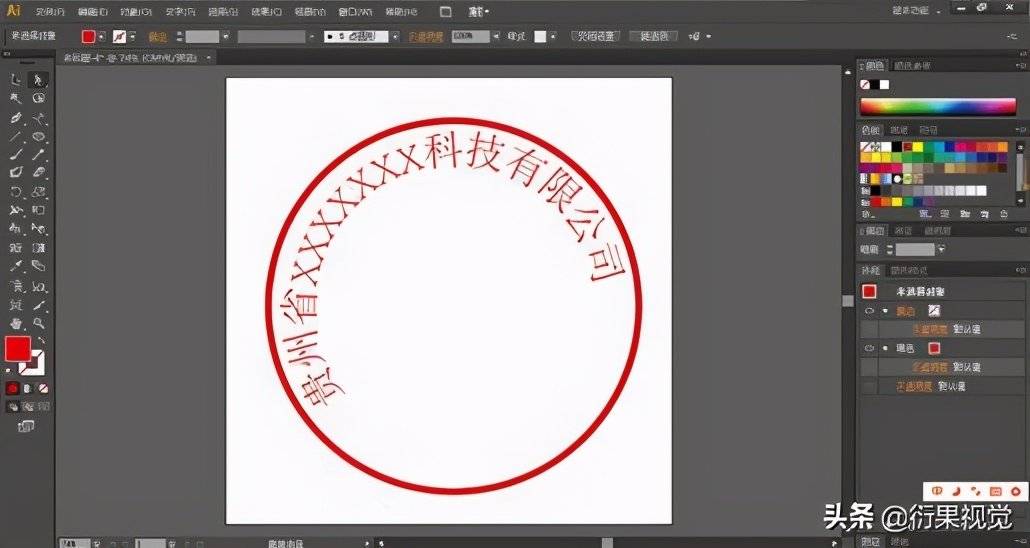Select the Perspective Grid tool
This screenshot has width=1030, height=548.
tap(39, 229)
